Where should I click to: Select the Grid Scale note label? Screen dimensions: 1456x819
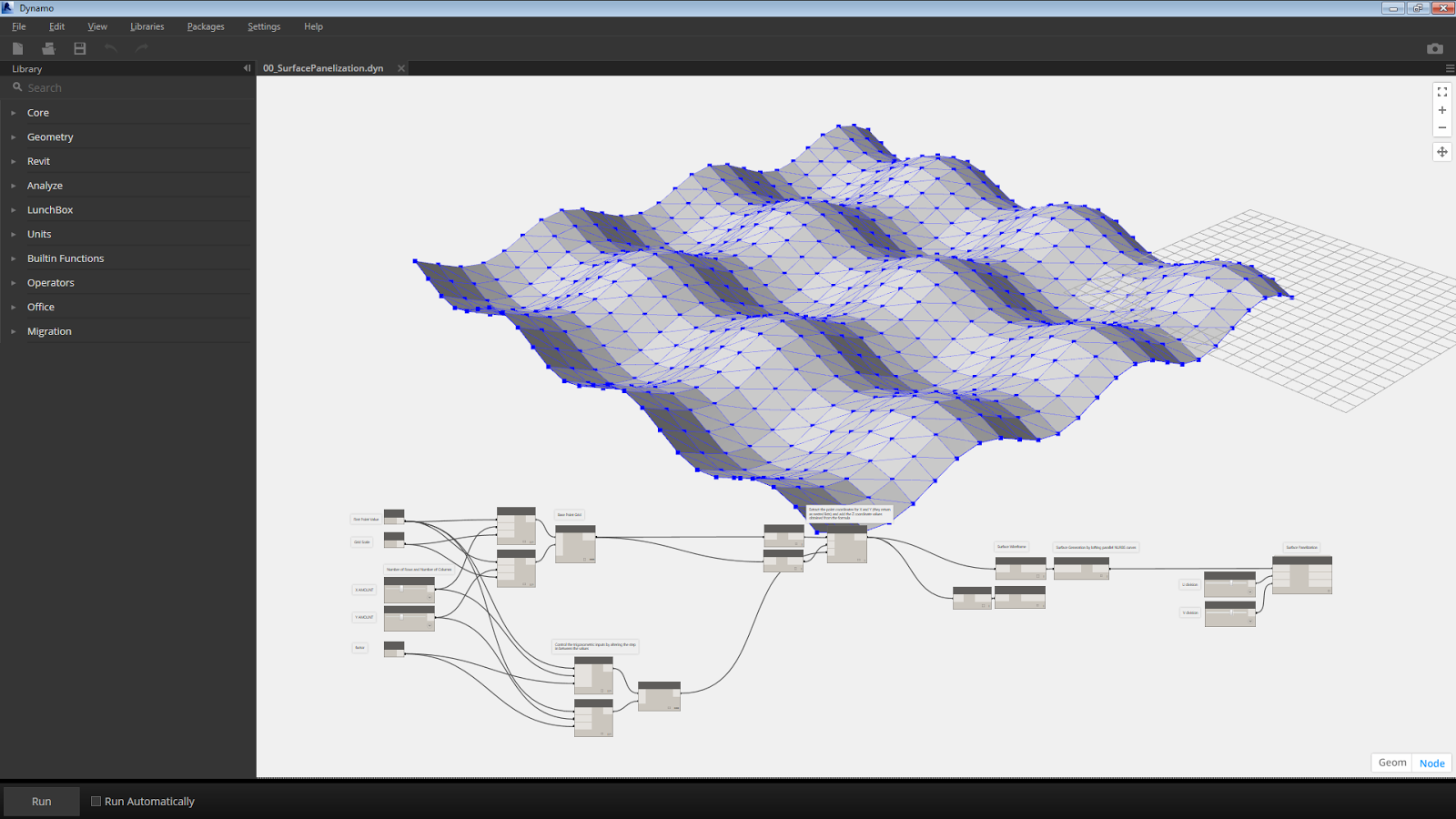pyautogui.click(x=362, y=541)
